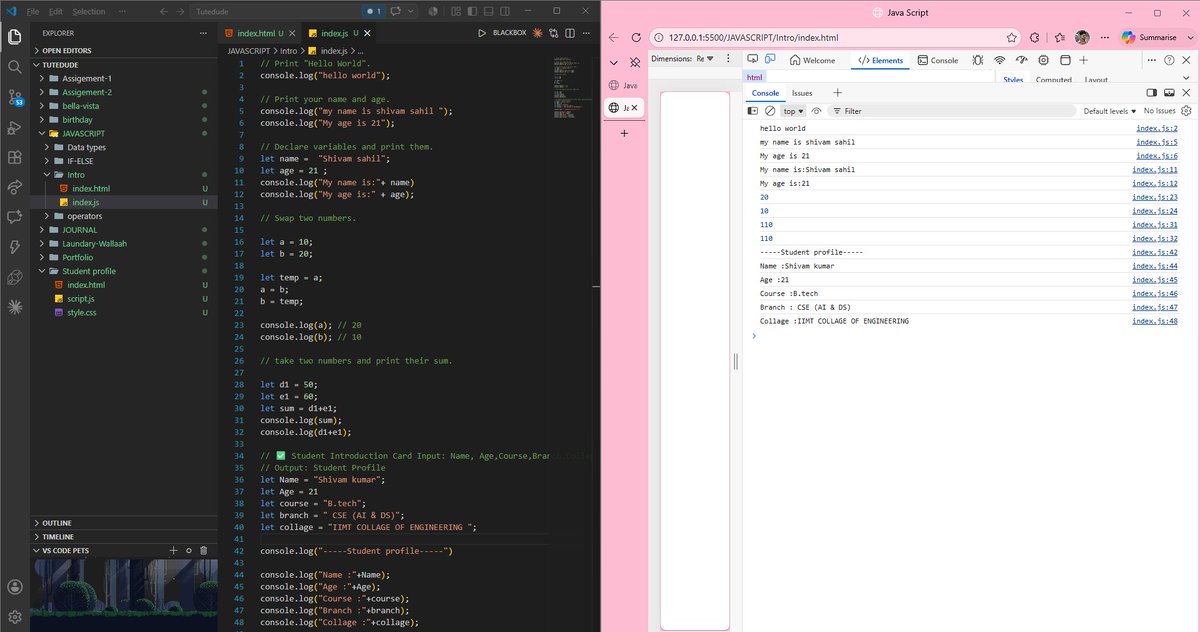This screenshot has width=1200, height=632.
Task: Open DevTools Network tool icon
Action: (999, 60)
